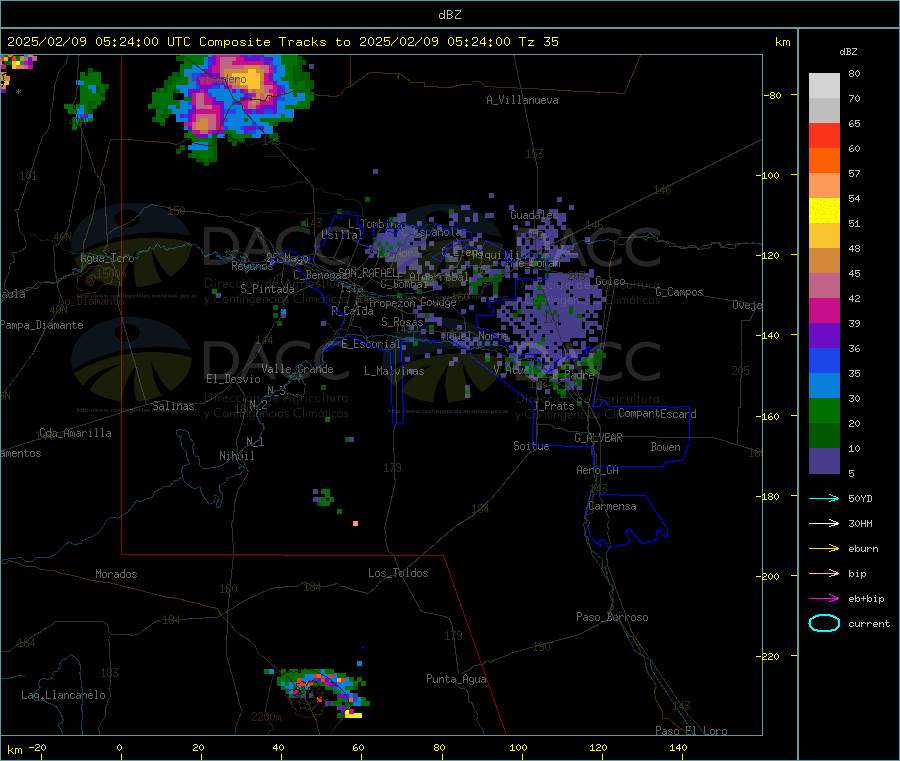Click the cyan 'current' ellipse symbol

tap(824, 623)
